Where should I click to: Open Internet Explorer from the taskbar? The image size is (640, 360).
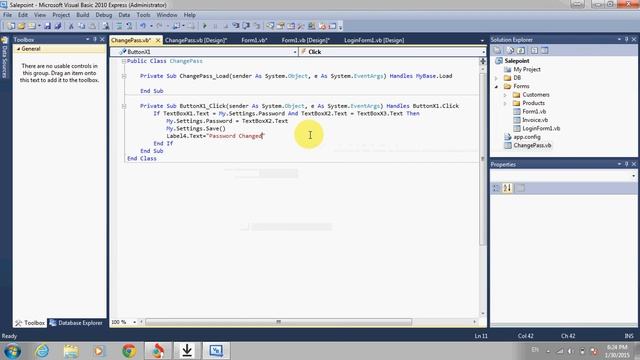[x=42, y=351]
